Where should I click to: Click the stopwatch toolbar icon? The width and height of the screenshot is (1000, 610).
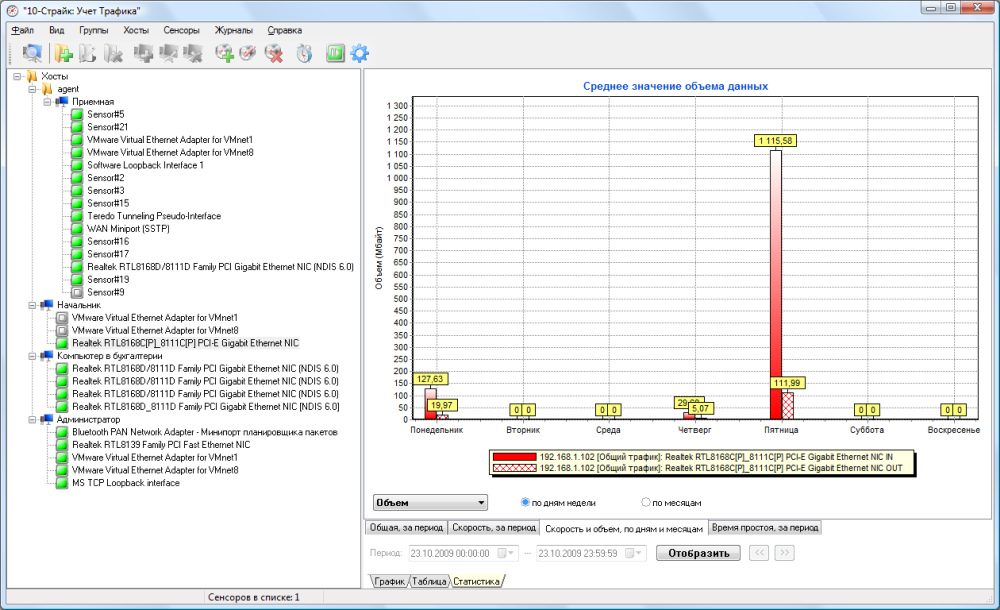[x=304, y=54]
